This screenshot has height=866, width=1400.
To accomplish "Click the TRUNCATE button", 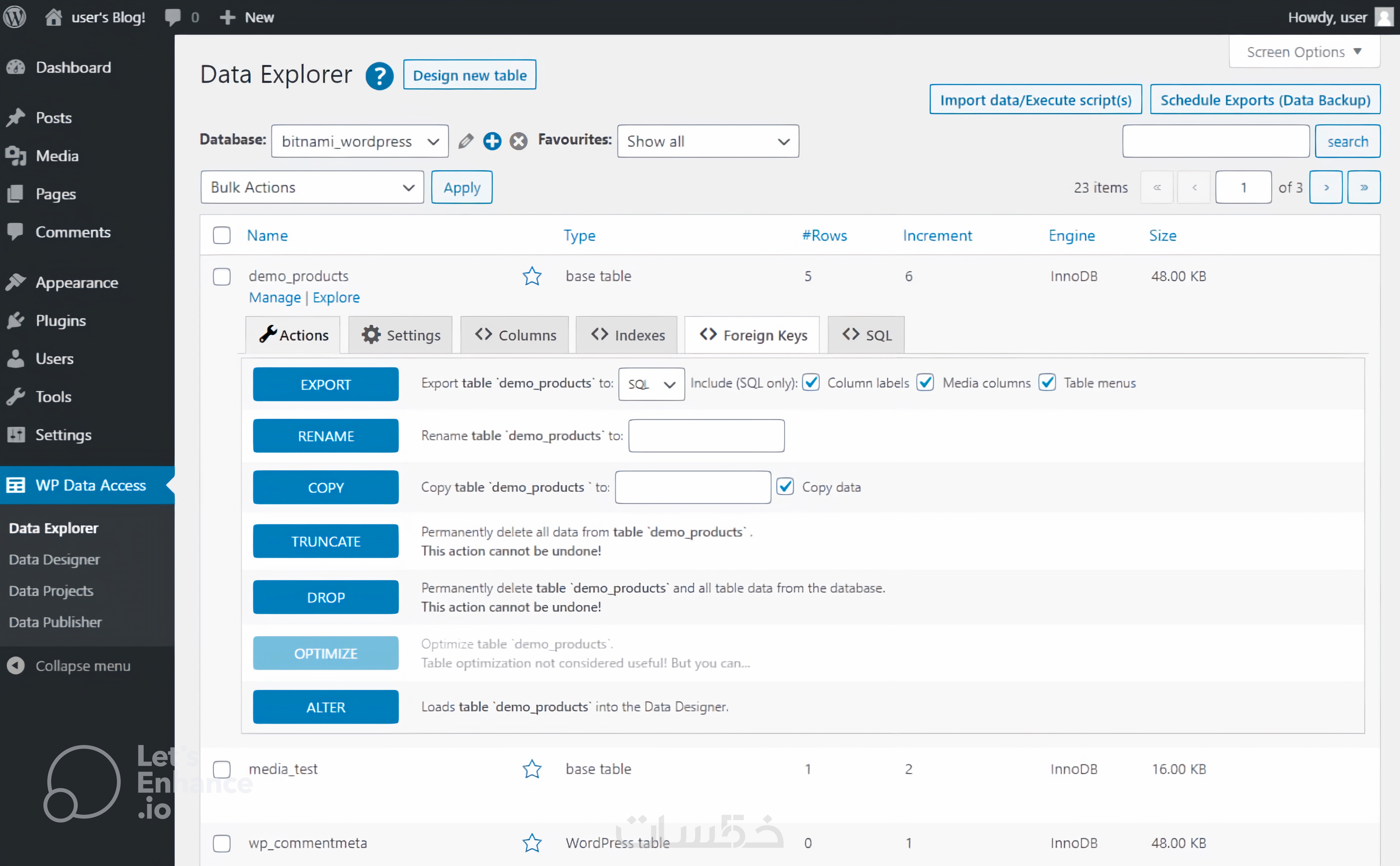I will click(326, 541).
